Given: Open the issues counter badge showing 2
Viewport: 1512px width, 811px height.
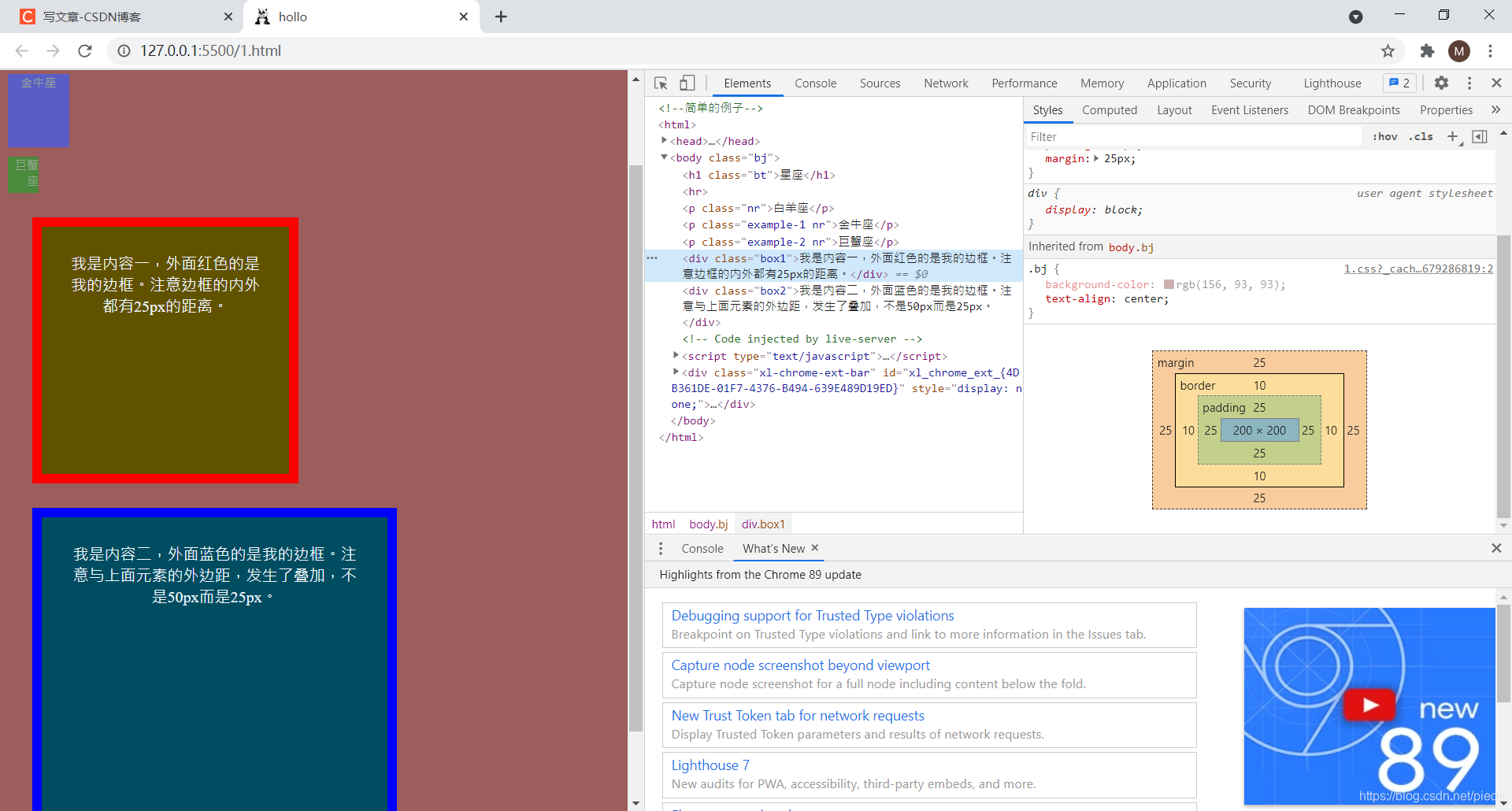Looking at the screenshot, I should pyautogui.click(x=1399, y=83).
